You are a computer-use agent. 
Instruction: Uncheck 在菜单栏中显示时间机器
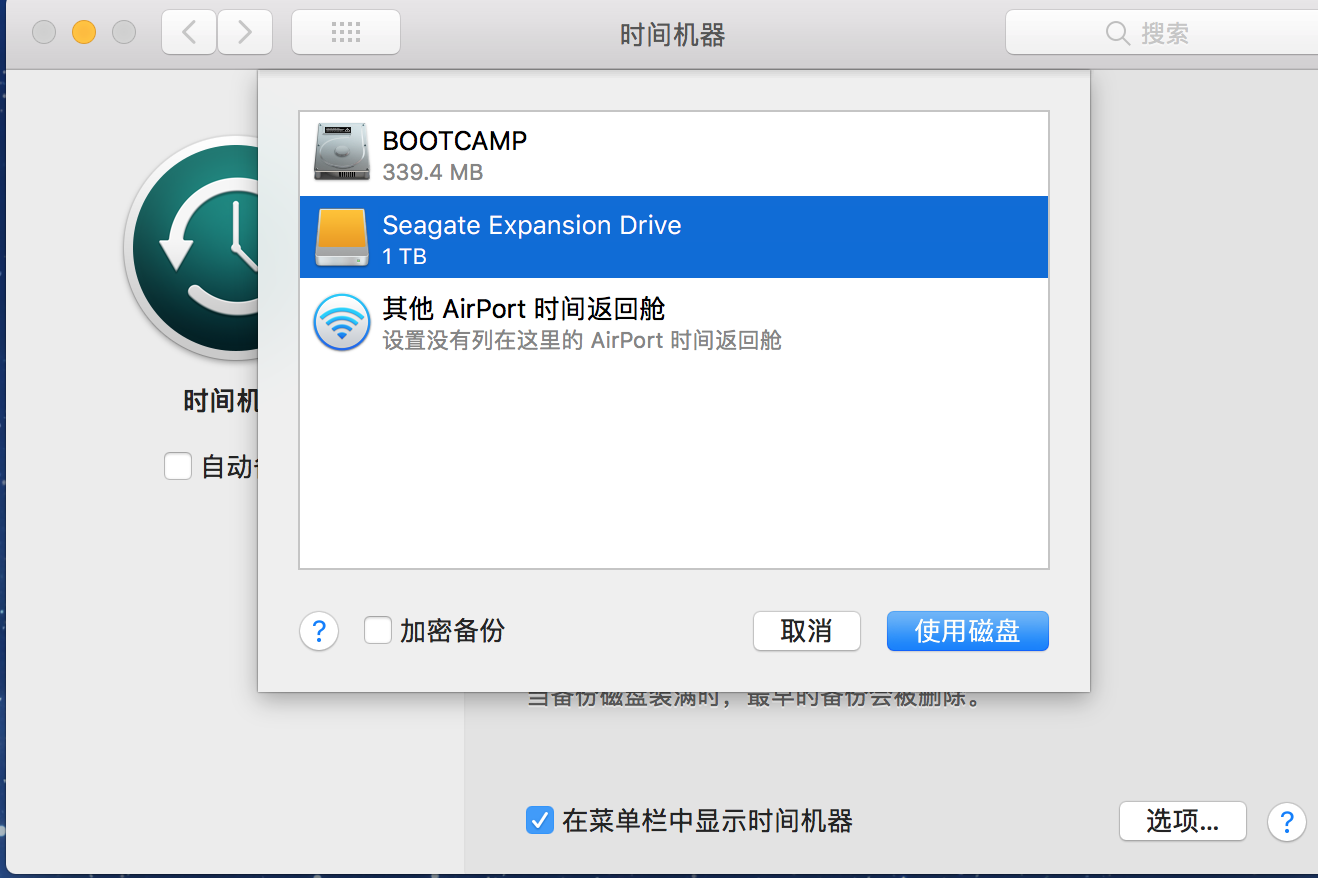pyautogui.click(x=540, y=821)
